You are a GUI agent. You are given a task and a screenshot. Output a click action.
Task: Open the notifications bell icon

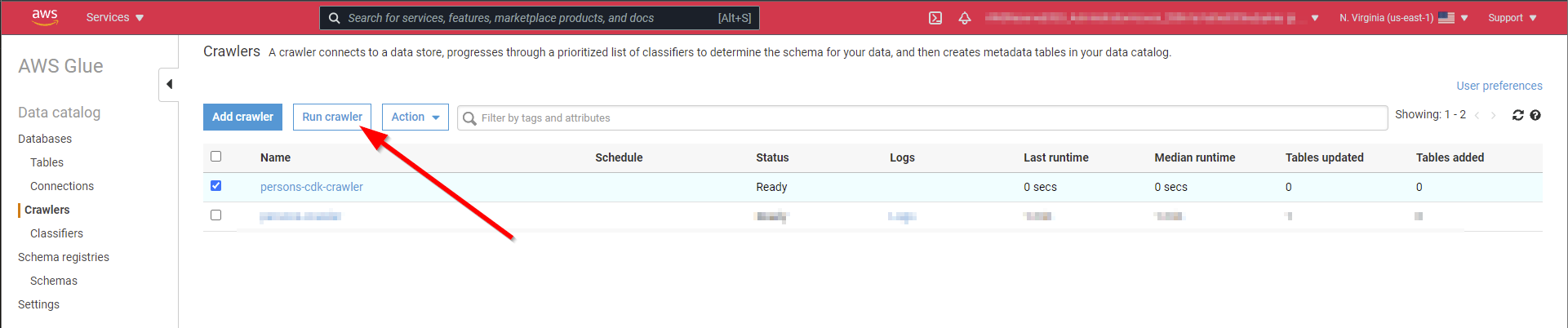(x=964, y=18)
